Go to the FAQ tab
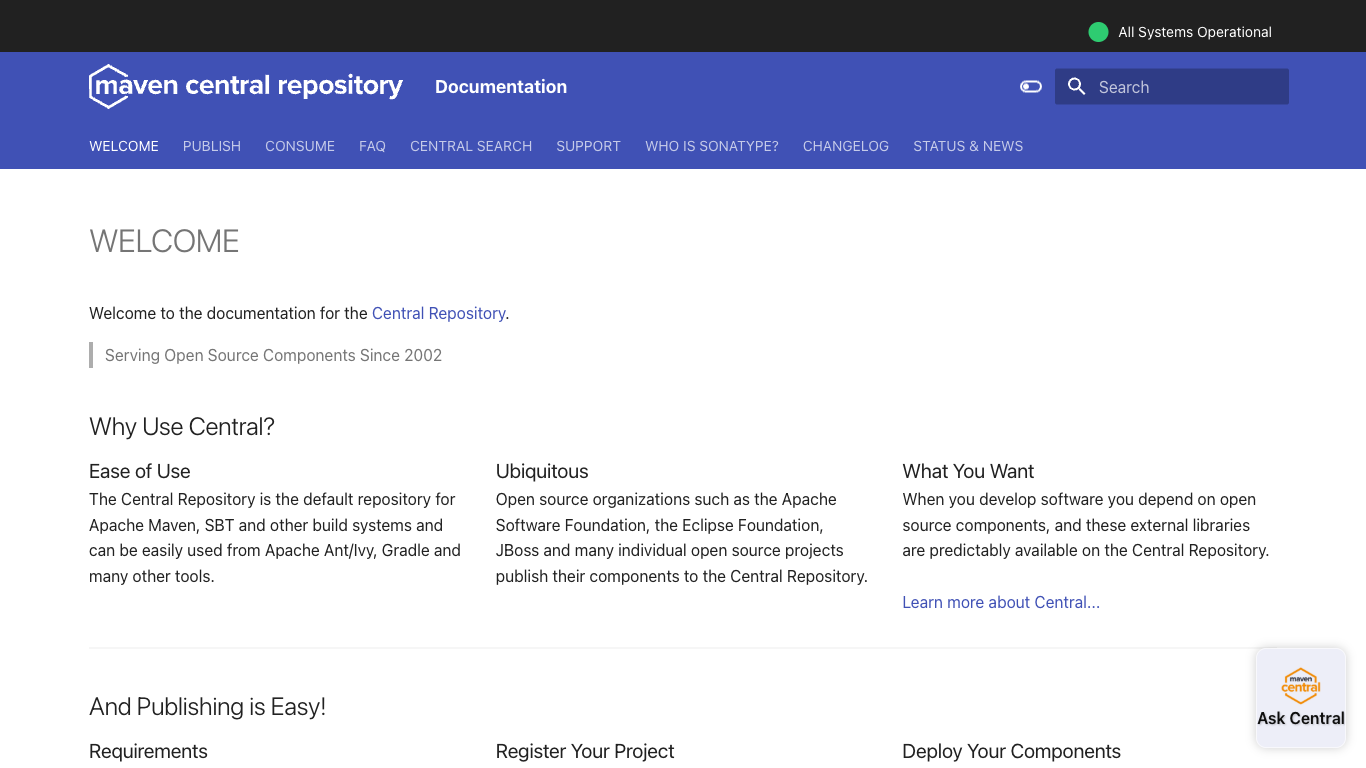 [372, 146]
